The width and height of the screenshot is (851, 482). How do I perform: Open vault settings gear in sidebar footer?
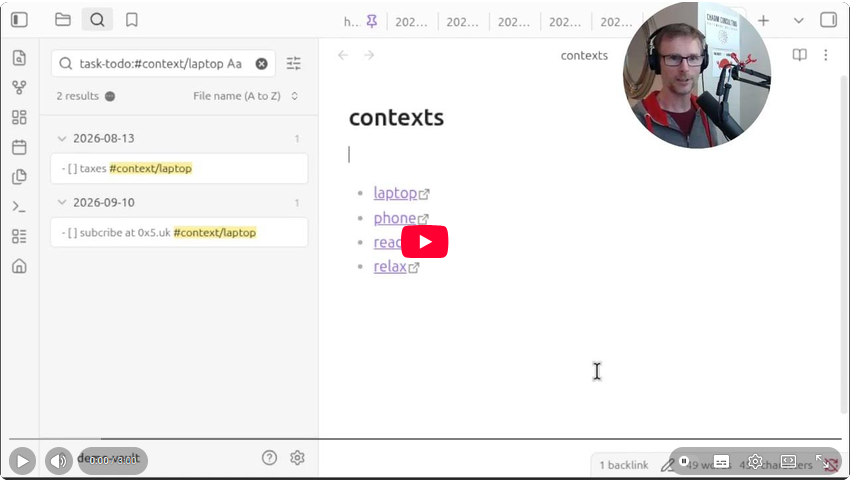pos(297,458)
